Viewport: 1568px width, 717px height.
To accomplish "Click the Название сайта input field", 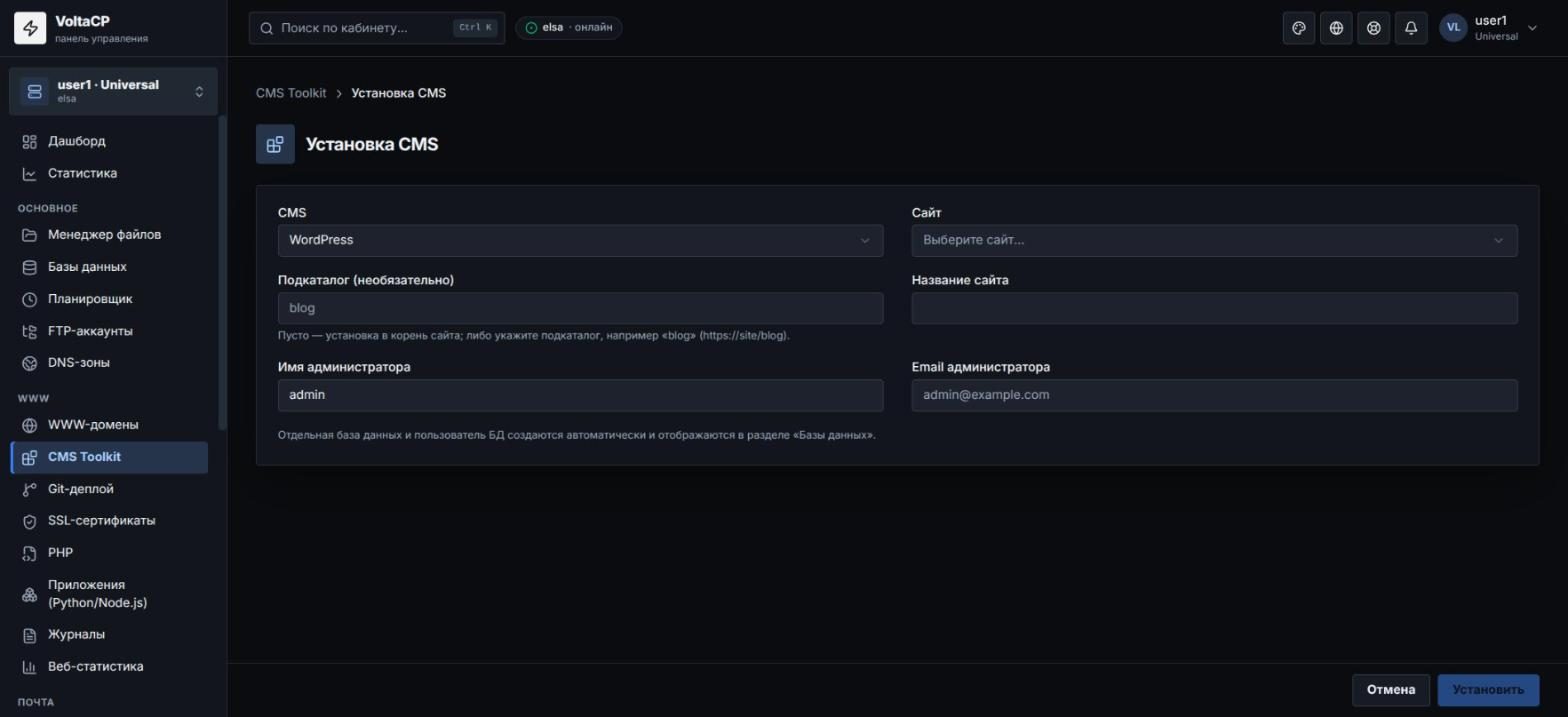I will coord(1214,308).
